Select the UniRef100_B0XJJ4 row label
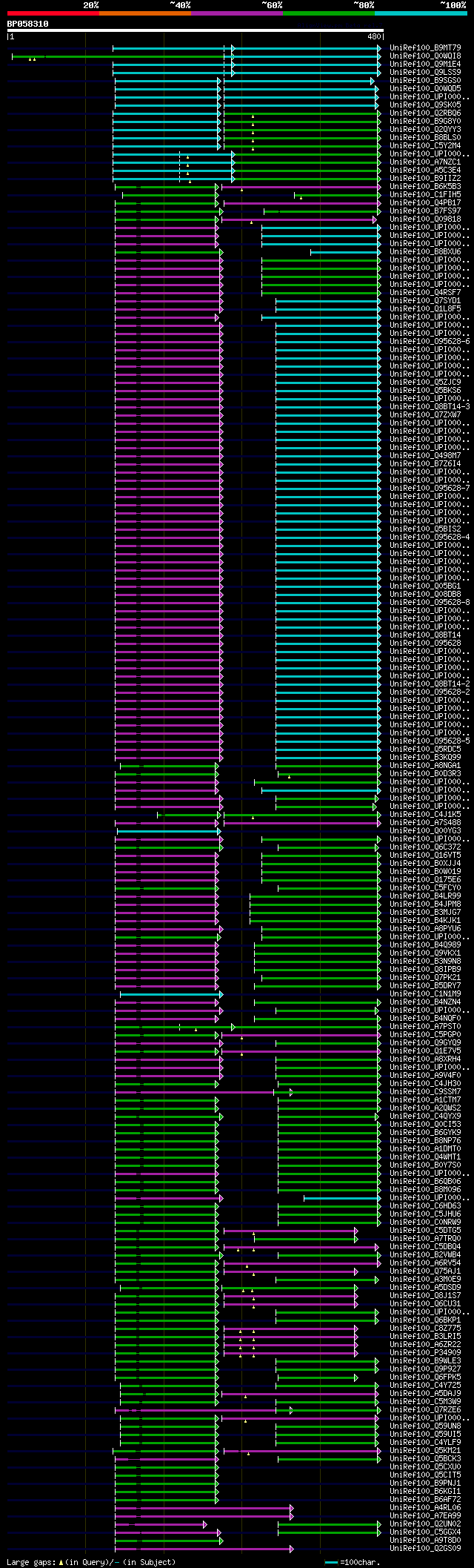 tap(425, 863)
